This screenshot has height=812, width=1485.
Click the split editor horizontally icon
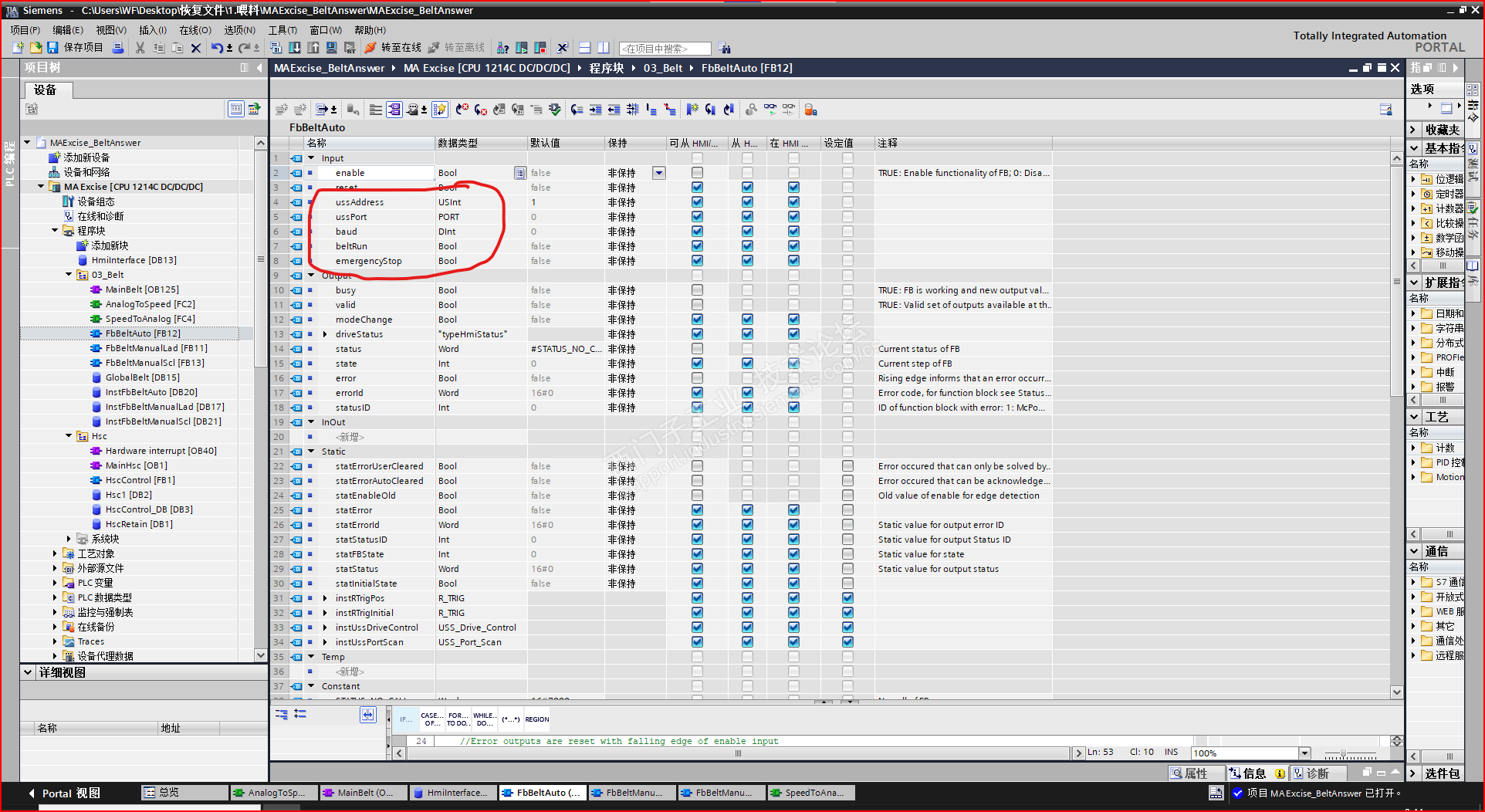pos(584,48)
